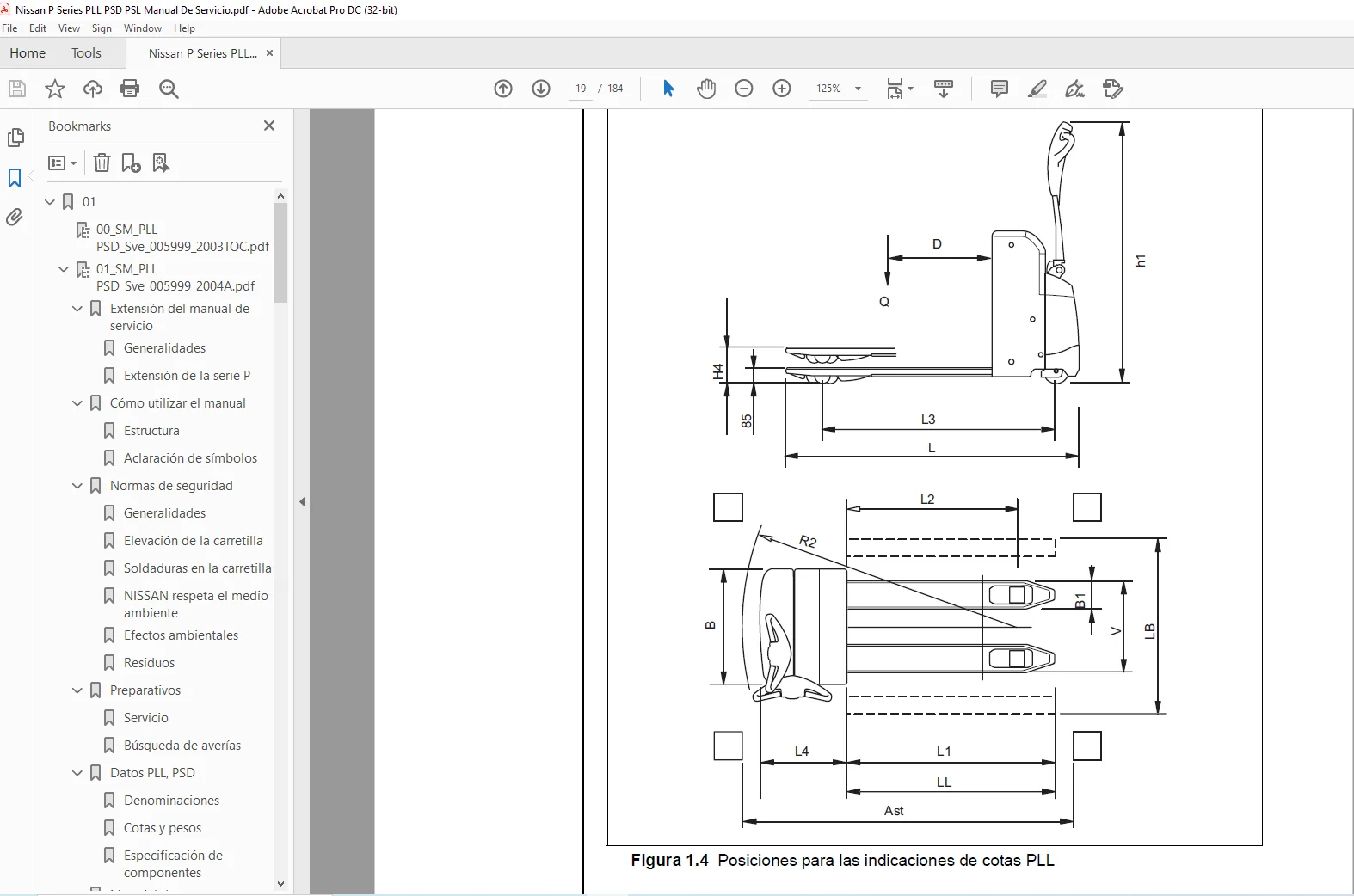Go to Estructura bookmark
The width and height of the screenshot is (1354, 896).
(x=151, y=431)
